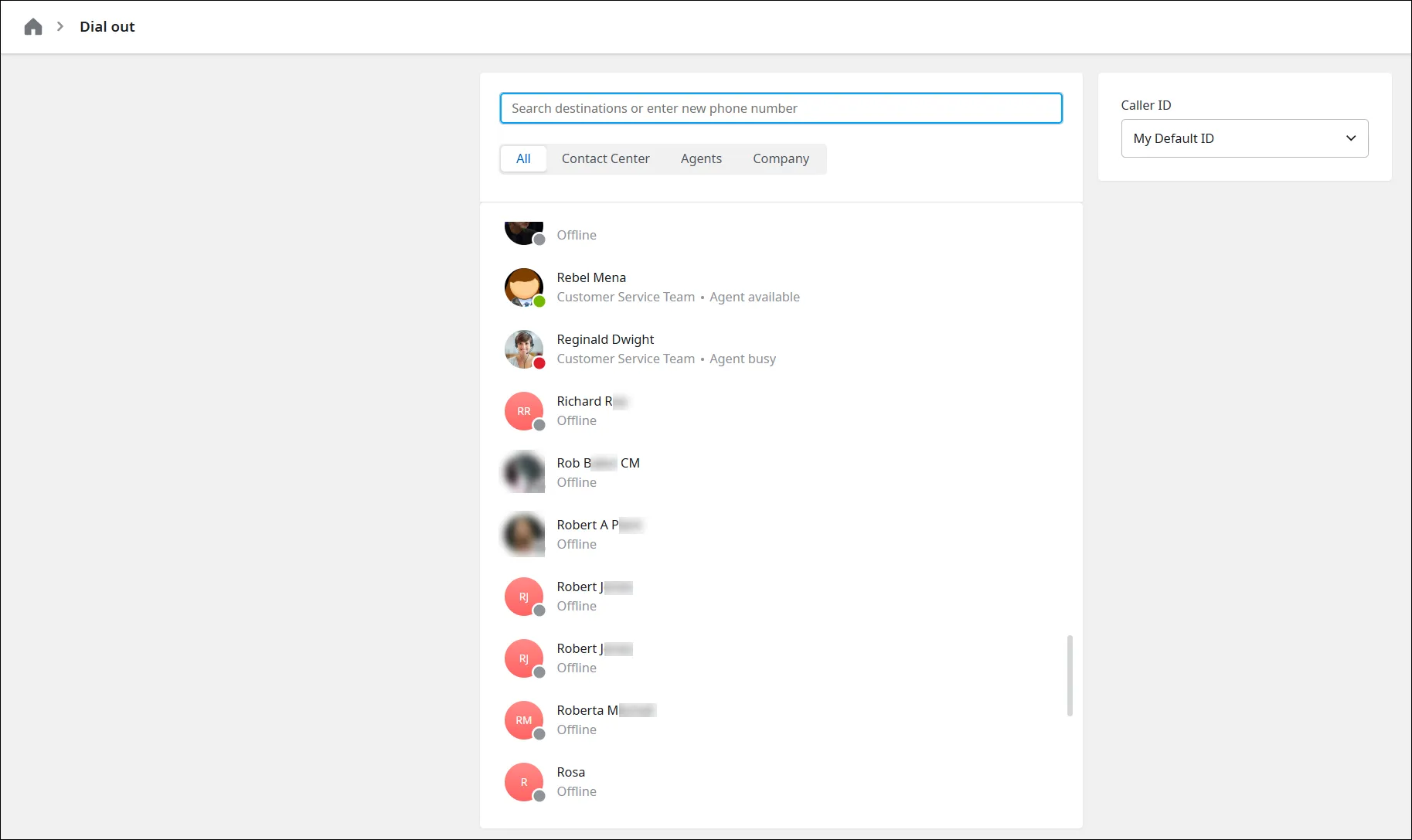This screenshot has width=1412, height=840.
Task: Focus the search destinations input field
Action: (781, 108)
